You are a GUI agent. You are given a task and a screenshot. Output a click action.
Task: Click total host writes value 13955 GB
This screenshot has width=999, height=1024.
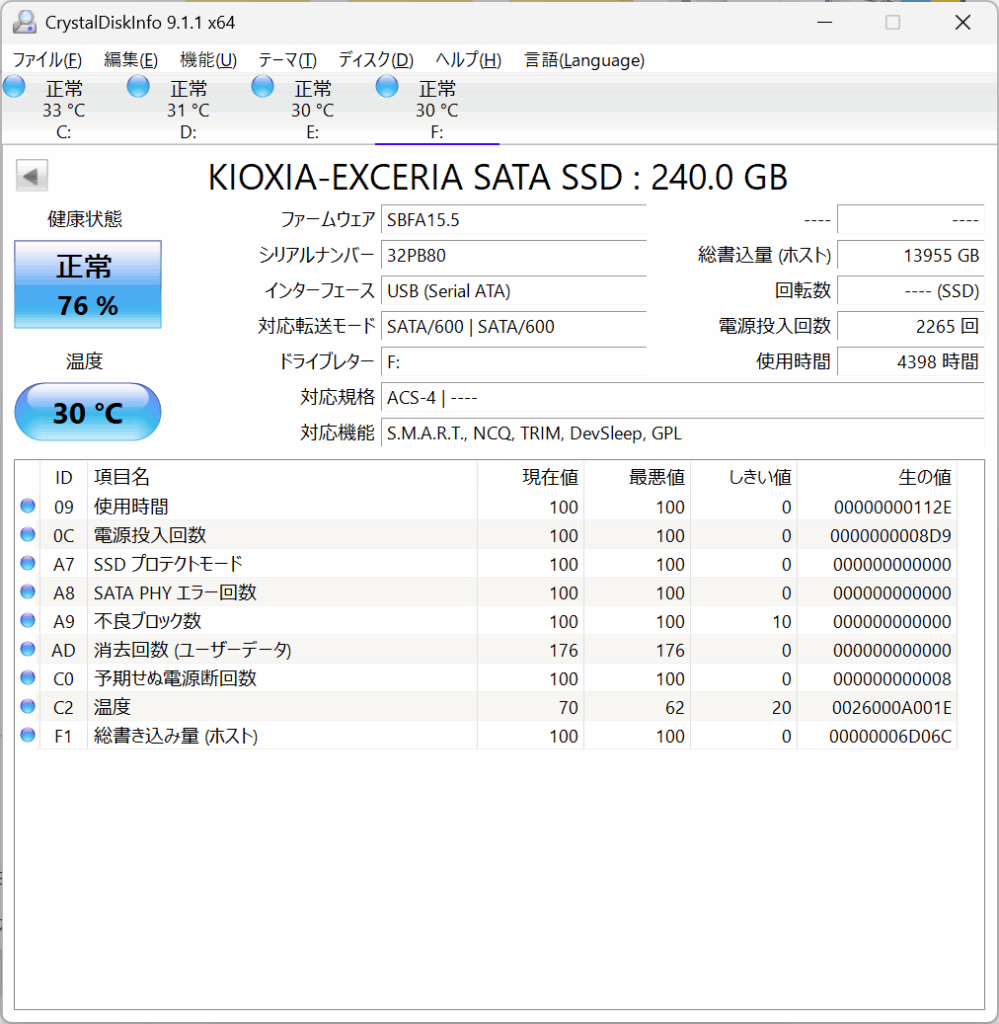[x=911, y=255]
